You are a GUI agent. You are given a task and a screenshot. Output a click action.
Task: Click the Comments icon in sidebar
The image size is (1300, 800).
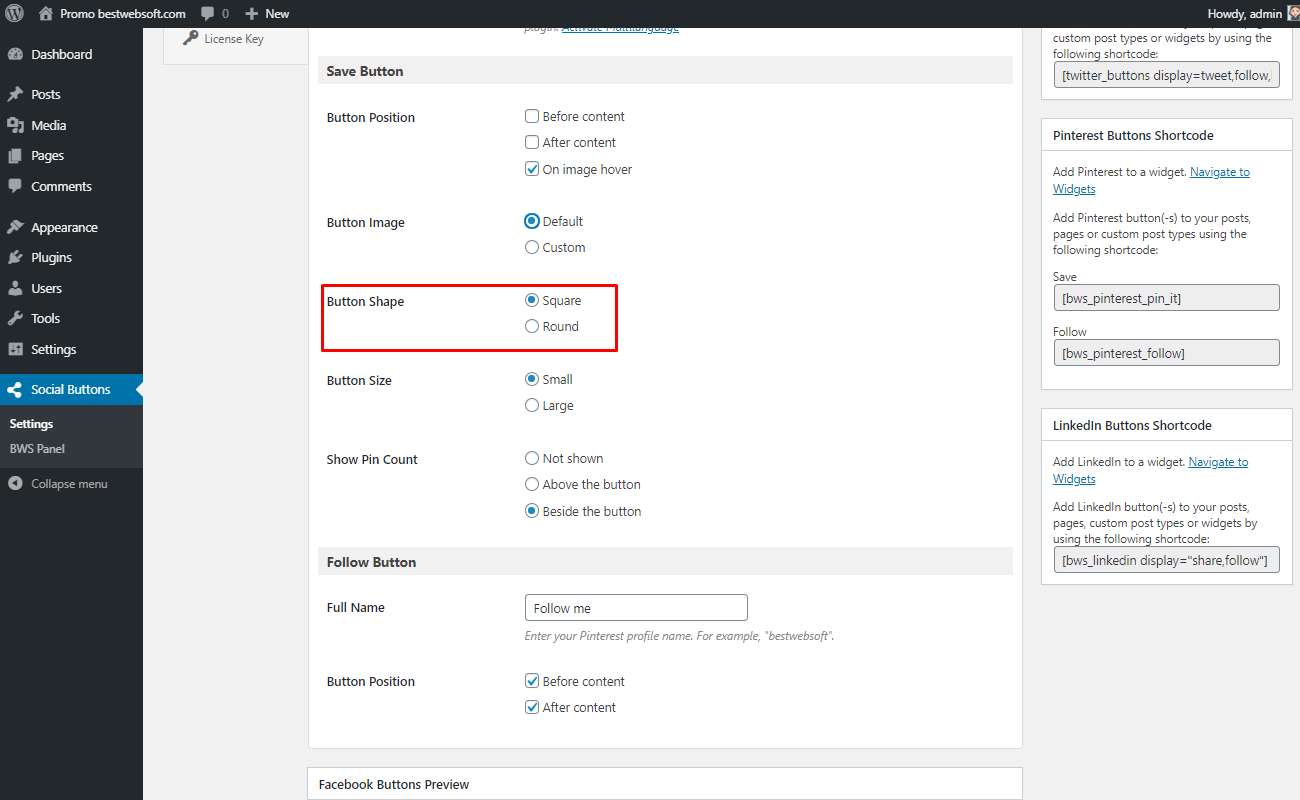click(15, 186)
